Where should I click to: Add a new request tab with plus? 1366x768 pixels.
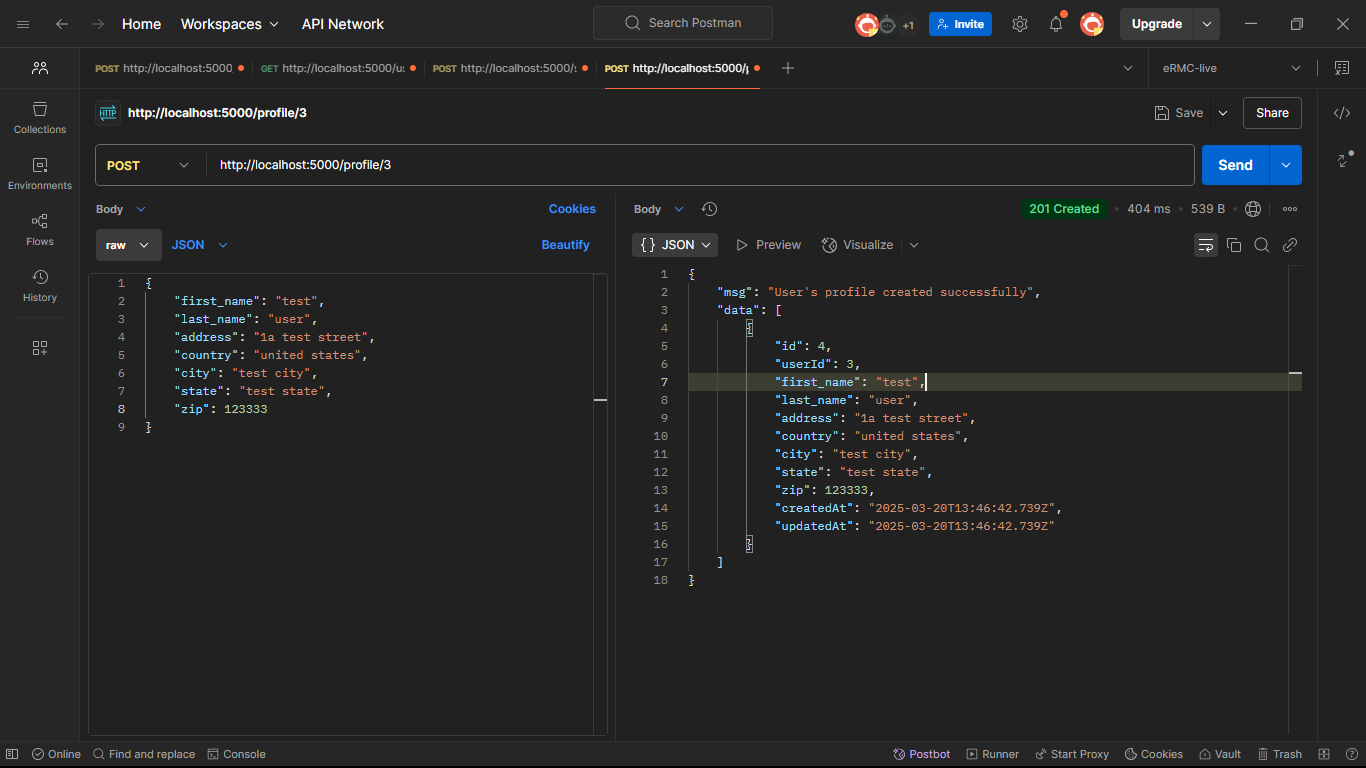coord(788,68)
